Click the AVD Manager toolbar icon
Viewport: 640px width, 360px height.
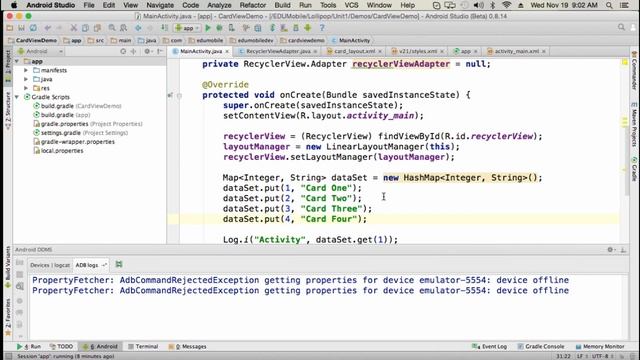pos(284,28)
